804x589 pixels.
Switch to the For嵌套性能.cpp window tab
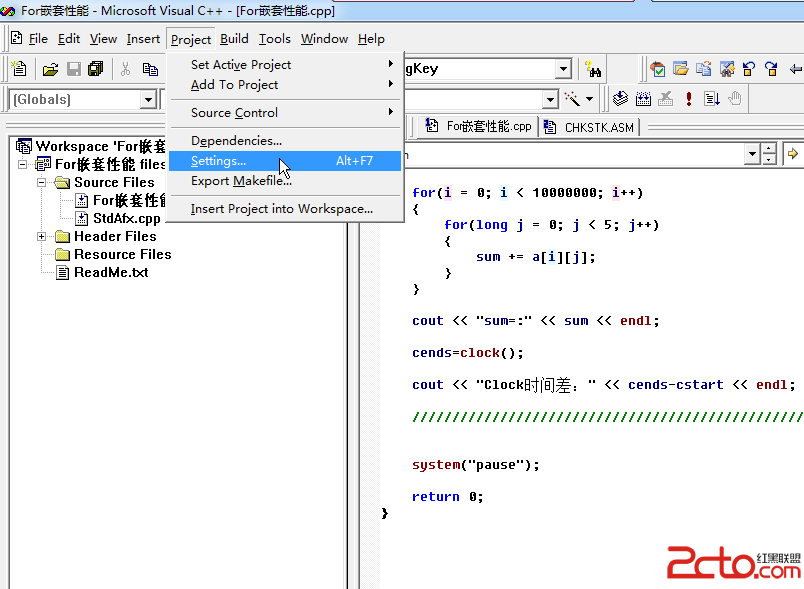click(x=479, y=126)
